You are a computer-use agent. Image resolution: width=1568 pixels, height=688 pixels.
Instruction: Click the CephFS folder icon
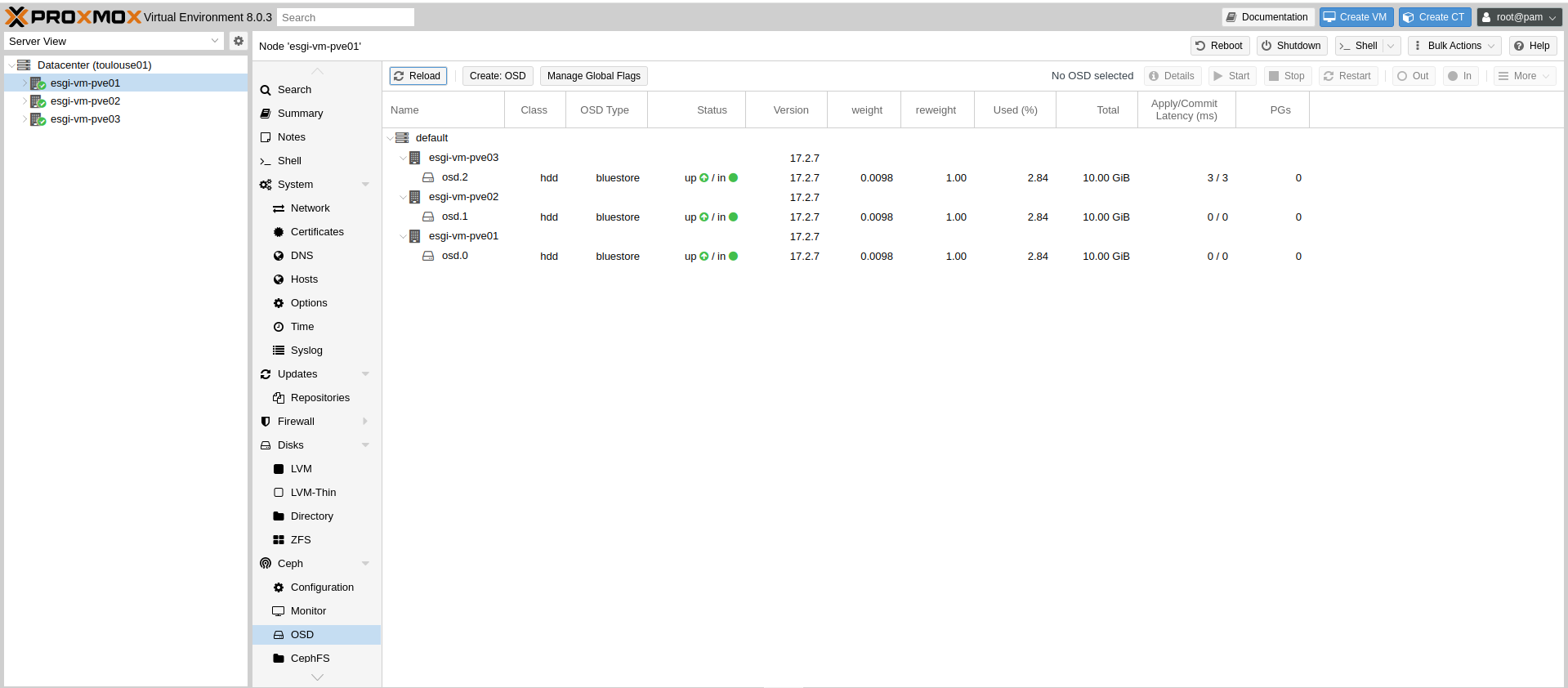pyautogui.click(x=279, y=659)
